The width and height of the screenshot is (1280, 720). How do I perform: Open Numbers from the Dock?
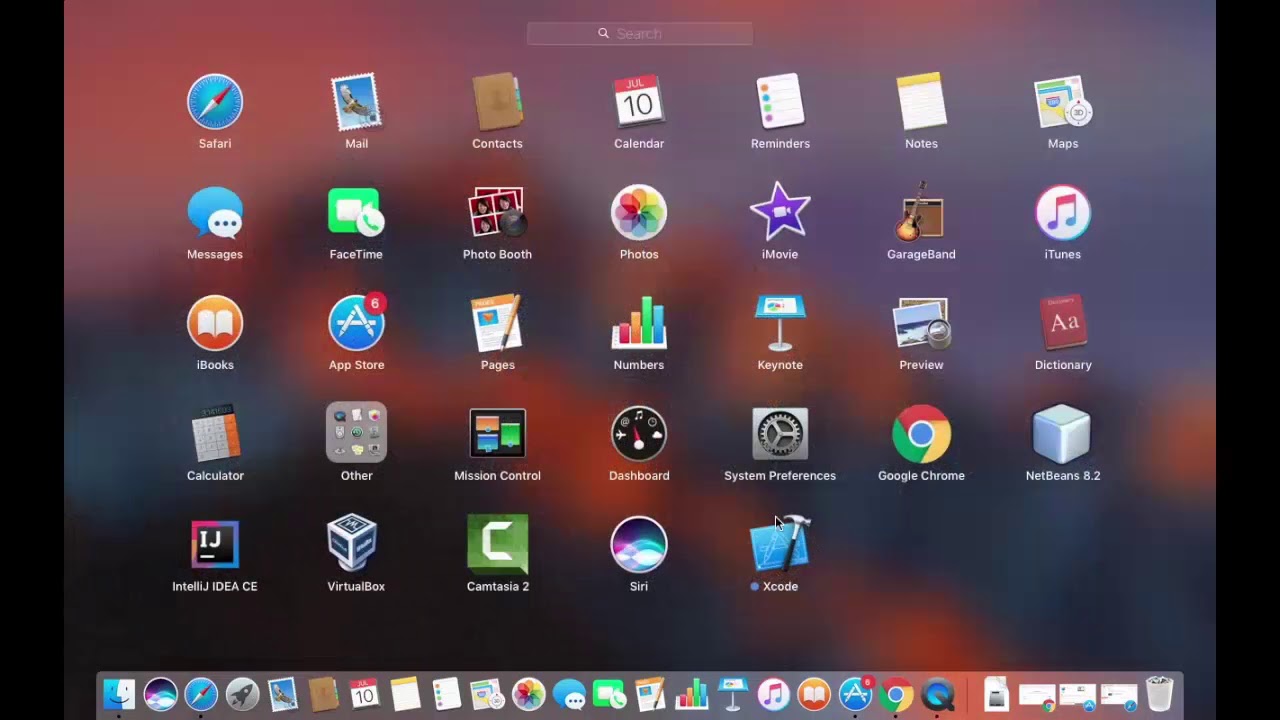click(691, 694)
